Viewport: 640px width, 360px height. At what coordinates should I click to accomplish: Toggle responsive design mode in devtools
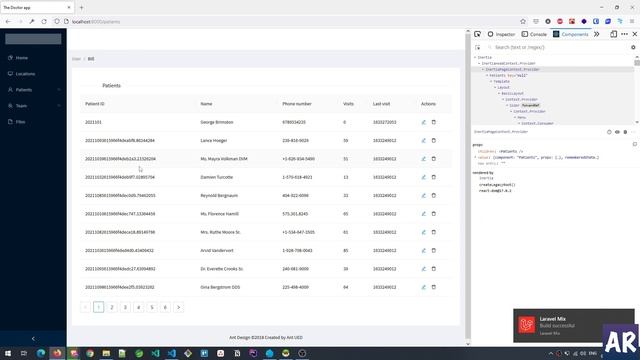click(613, 34)
